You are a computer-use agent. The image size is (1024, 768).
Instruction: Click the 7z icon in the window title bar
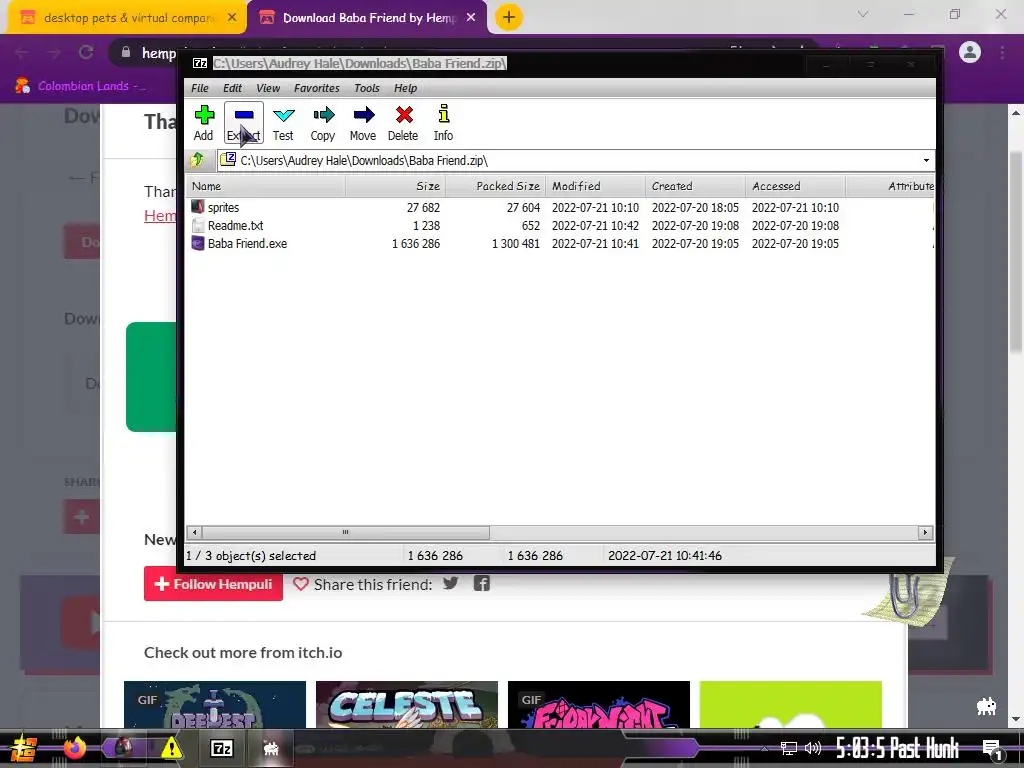(x=200, y=63)
